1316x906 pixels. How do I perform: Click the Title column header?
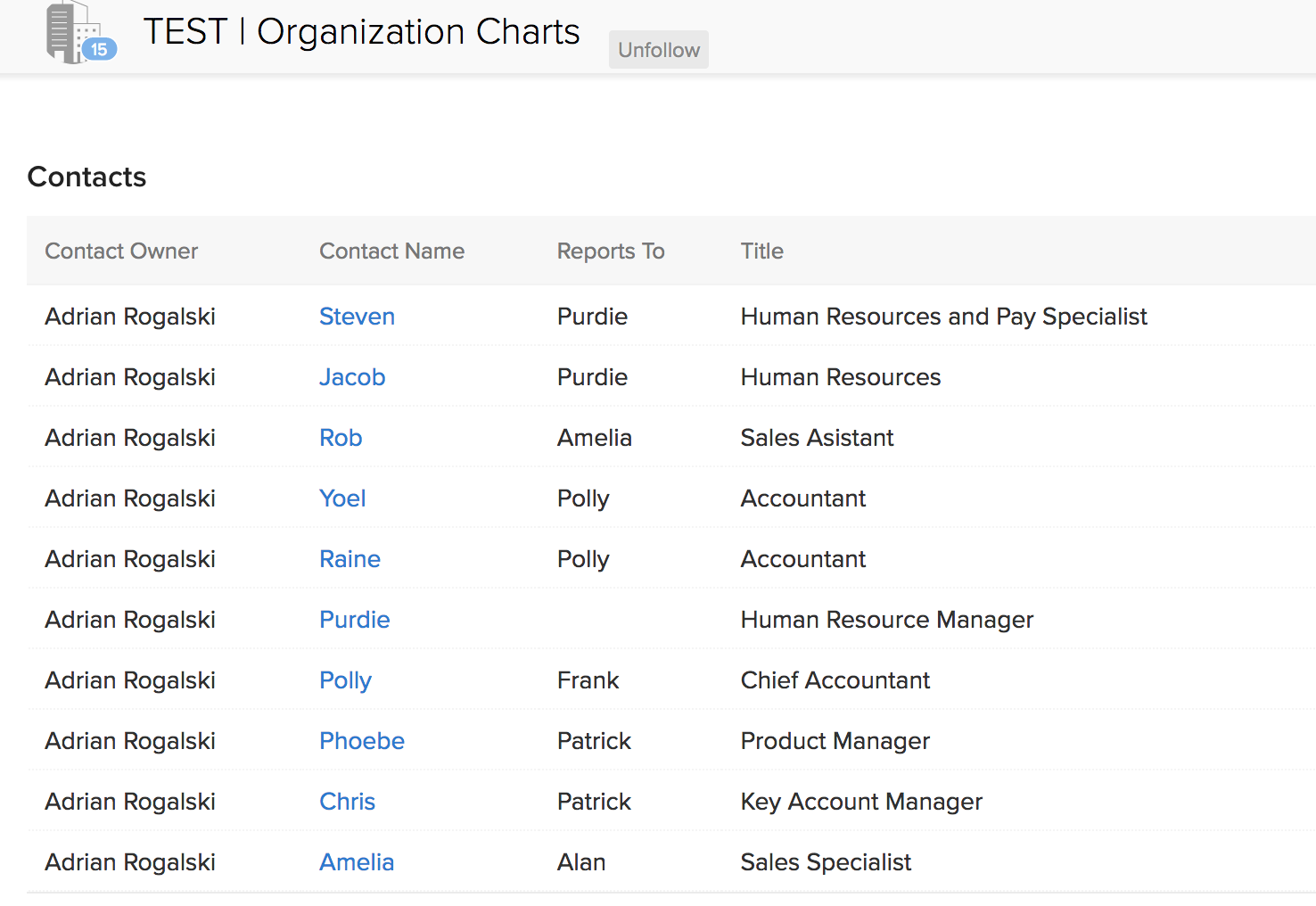[x=761, y=251]
